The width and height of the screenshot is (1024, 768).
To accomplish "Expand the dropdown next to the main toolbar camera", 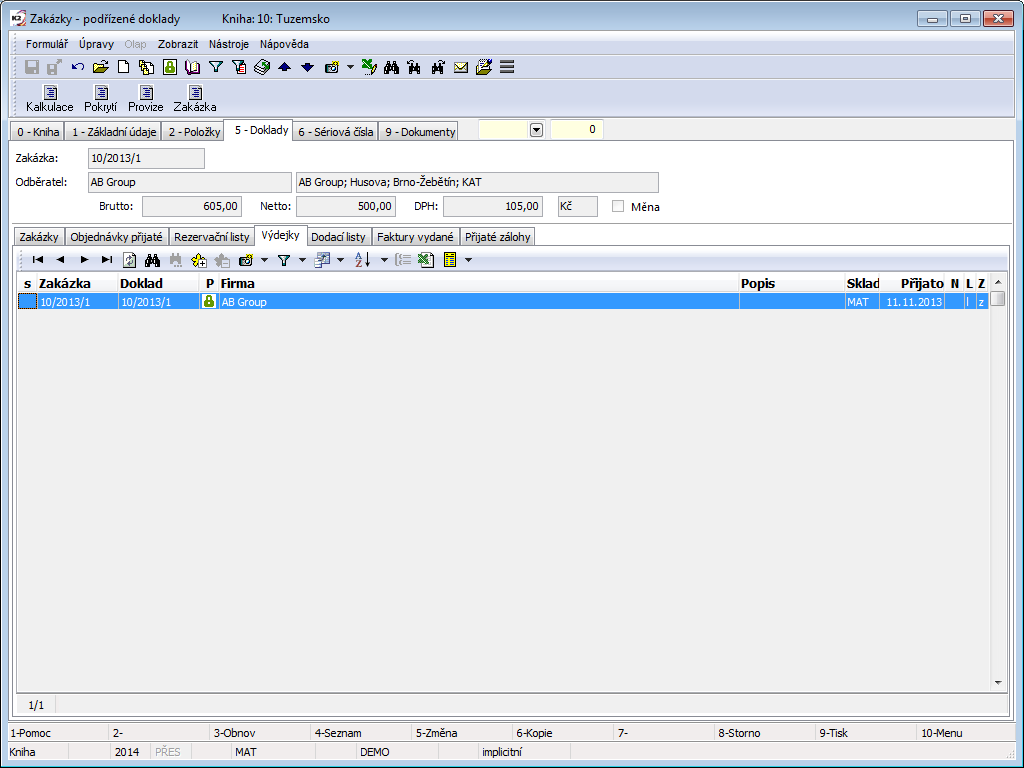I will pos(350,67).
